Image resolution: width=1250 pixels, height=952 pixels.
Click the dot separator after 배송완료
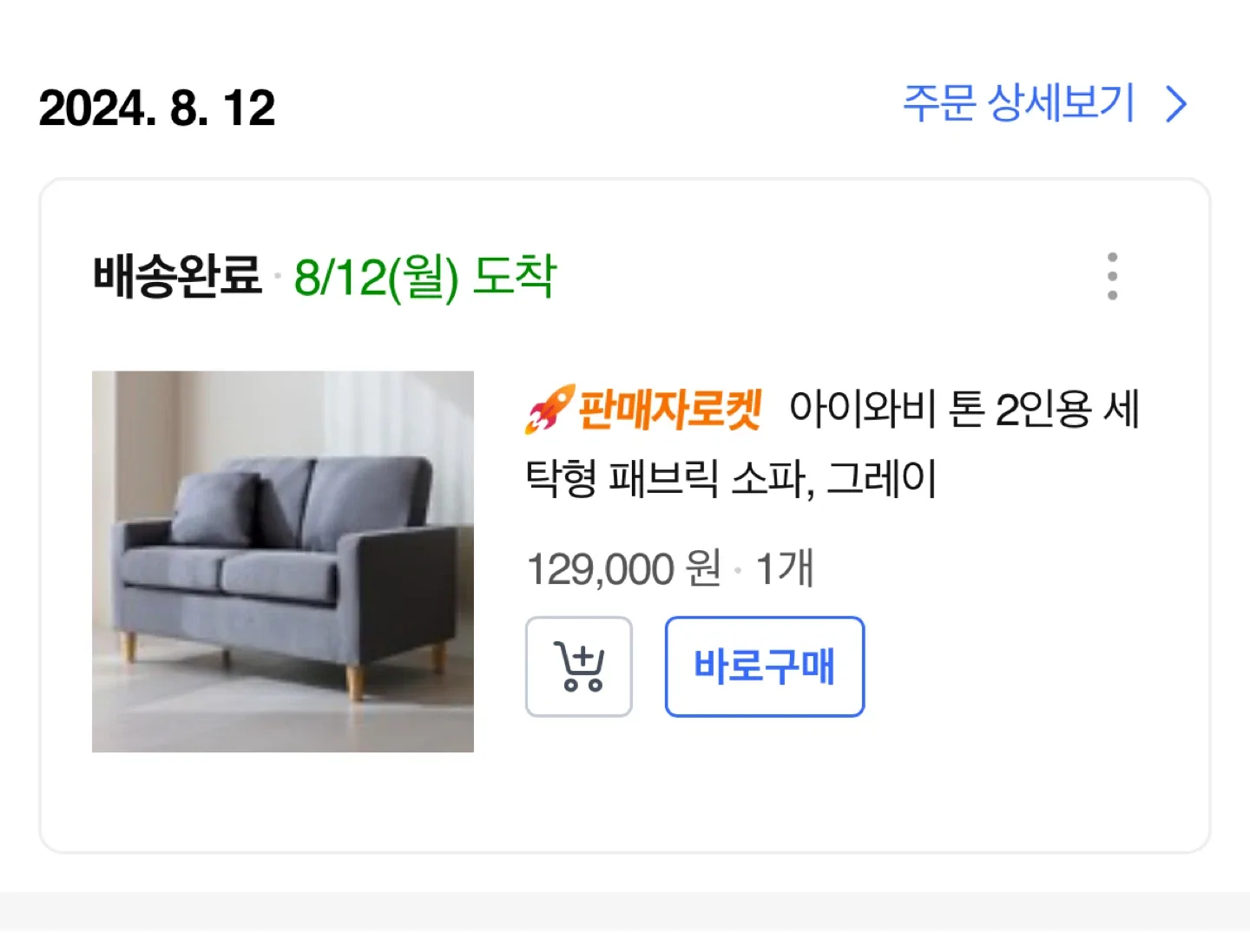(278, 277)
